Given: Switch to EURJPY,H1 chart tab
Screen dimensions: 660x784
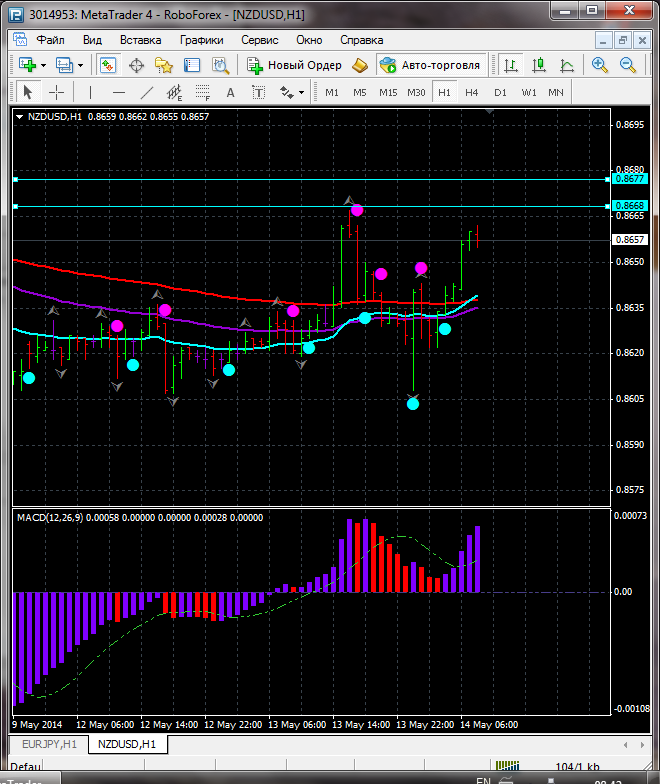Looking at the screenshot, I should [x=49, y=744].
